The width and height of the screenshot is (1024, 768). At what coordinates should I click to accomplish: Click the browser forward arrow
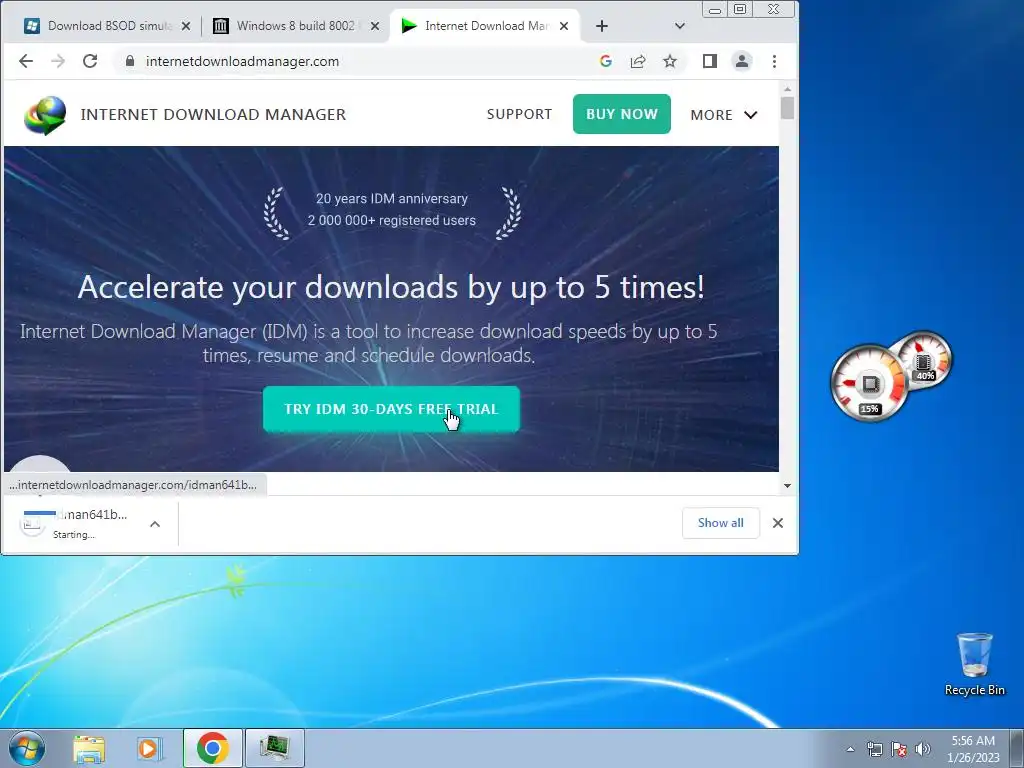point(58,61)
